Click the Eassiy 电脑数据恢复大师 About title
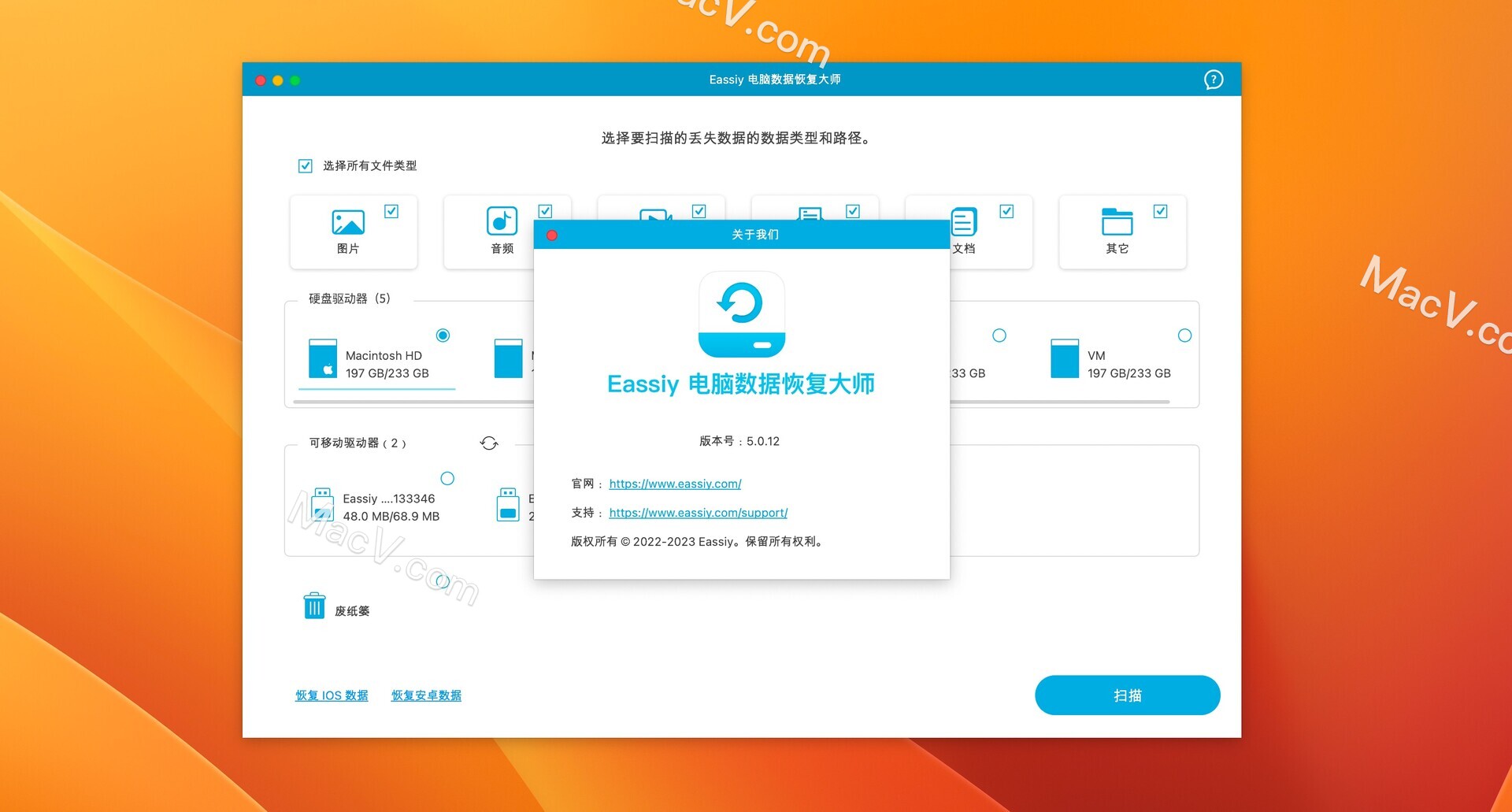1512x812 pixels. pos(741,384)
